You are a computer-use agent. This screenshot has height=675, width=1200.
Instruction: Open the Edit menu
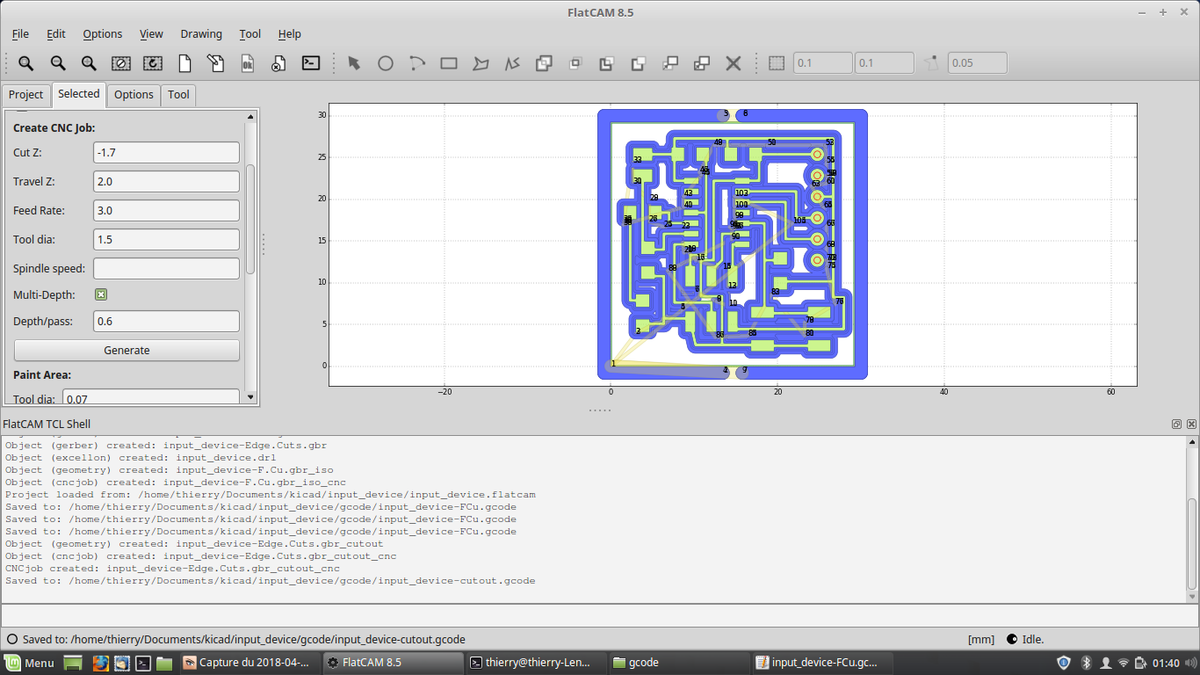(56, 34)
